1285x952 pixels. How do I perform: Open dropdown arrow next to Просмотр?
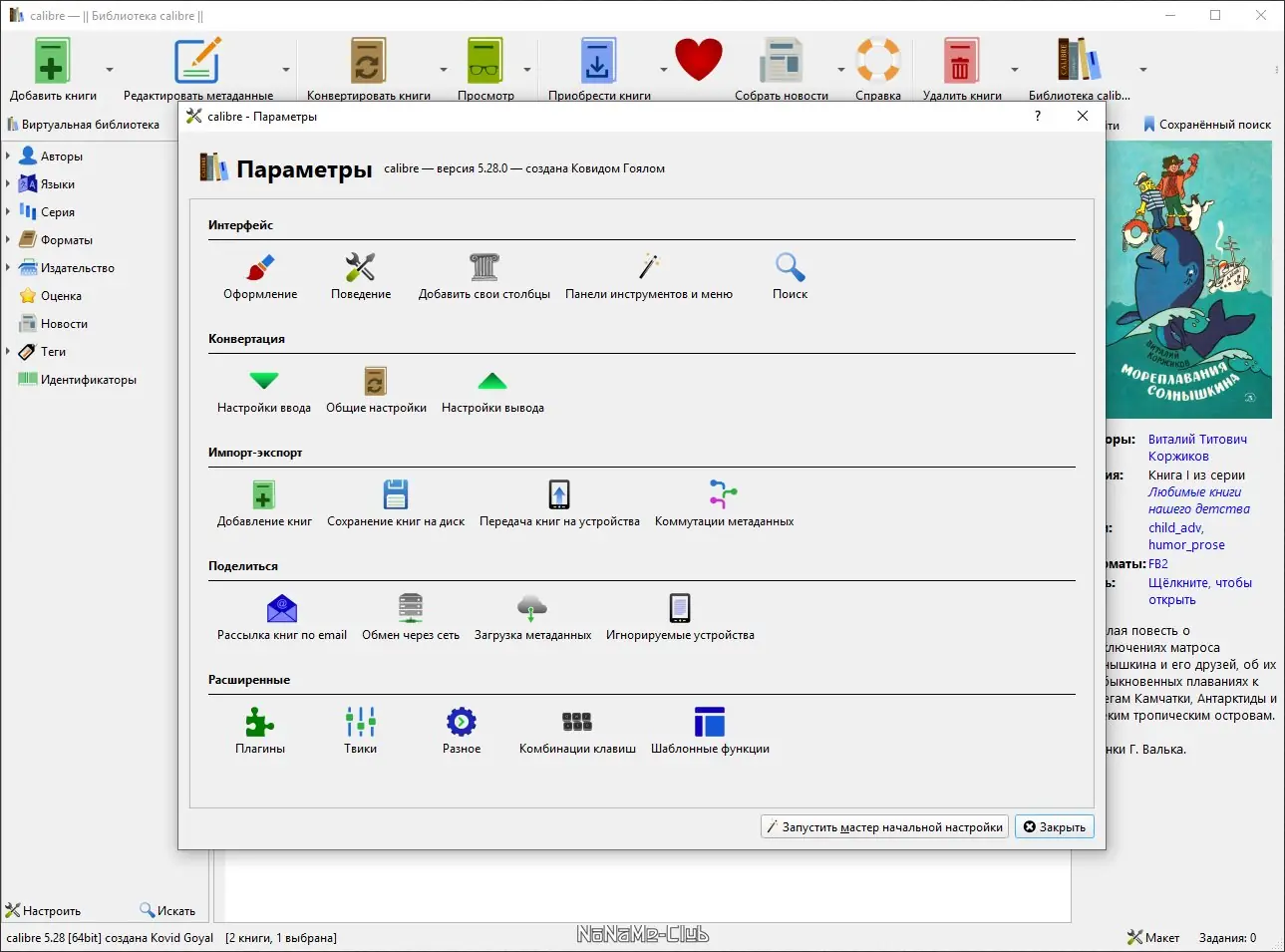pos(527,70)
